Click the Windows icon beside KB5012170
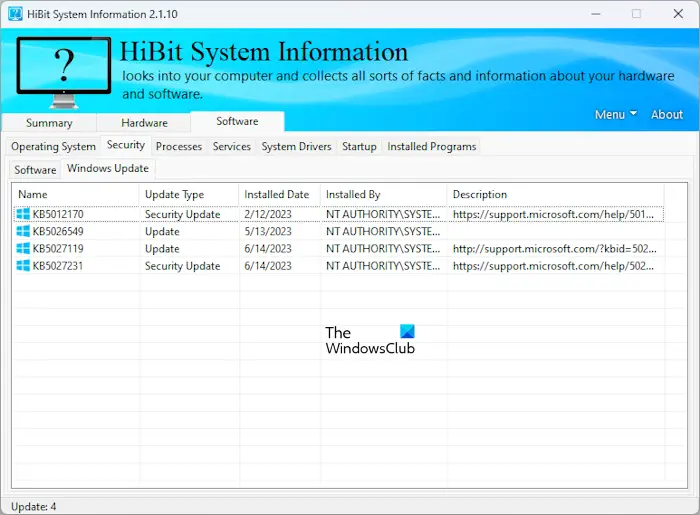 [23, 214]
